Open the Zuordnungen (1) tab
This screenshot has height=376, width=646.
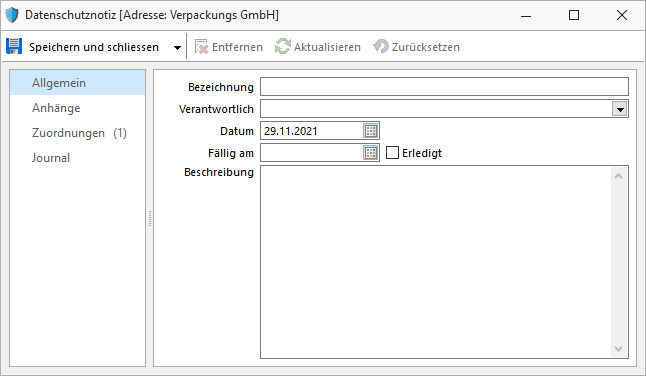77,133
